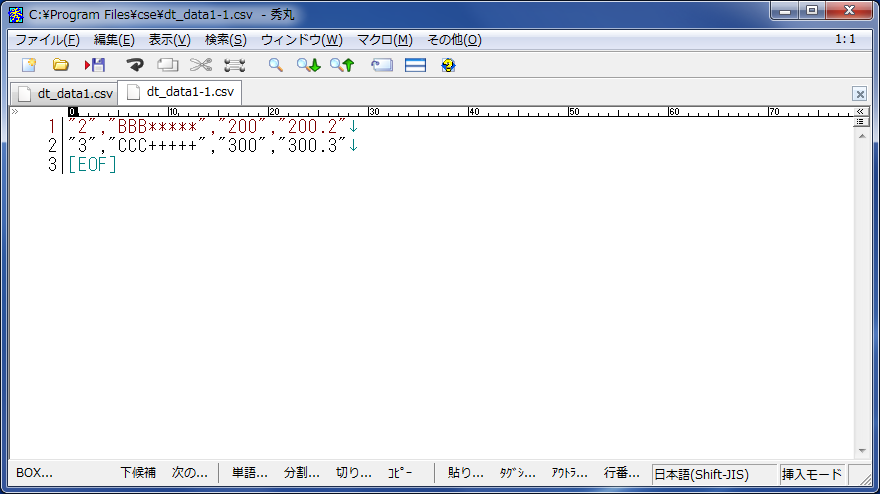The image size is (880, 494).
Task: Click the 分割... function key button
Action: coord(301,473)
